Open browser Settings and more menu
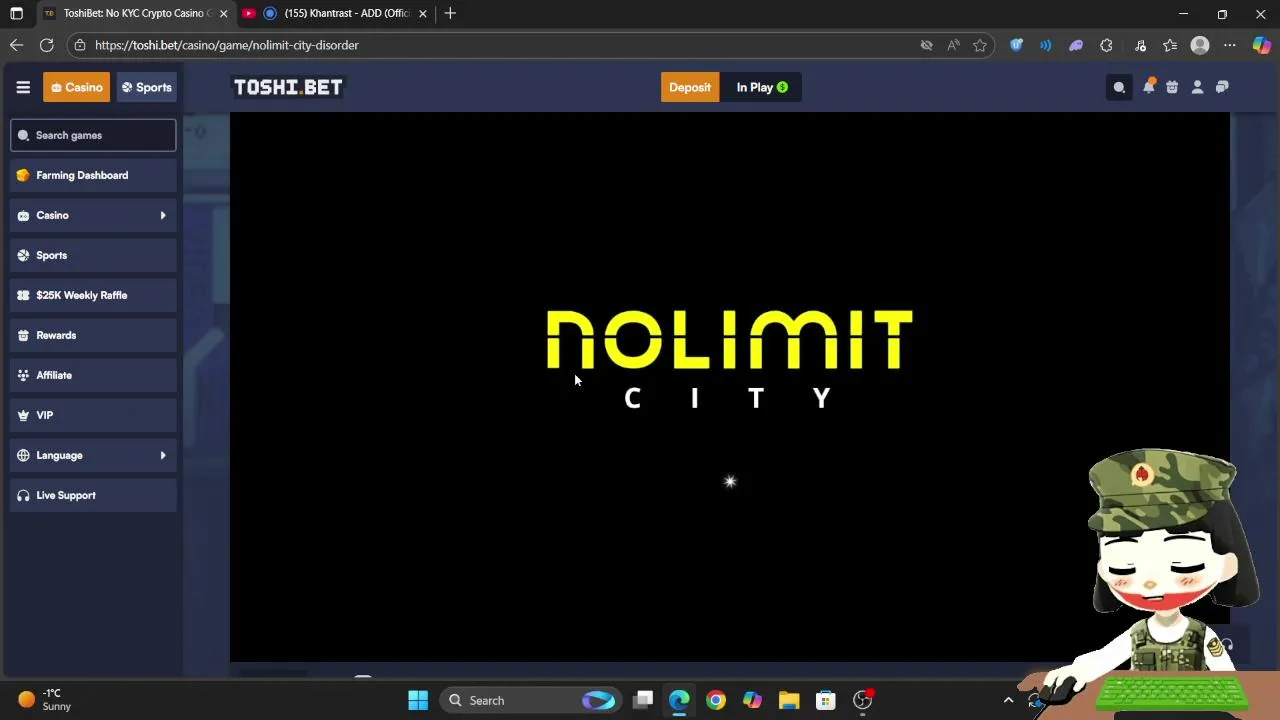This screenshot has width=1280, height=720. pos(1230,45)
